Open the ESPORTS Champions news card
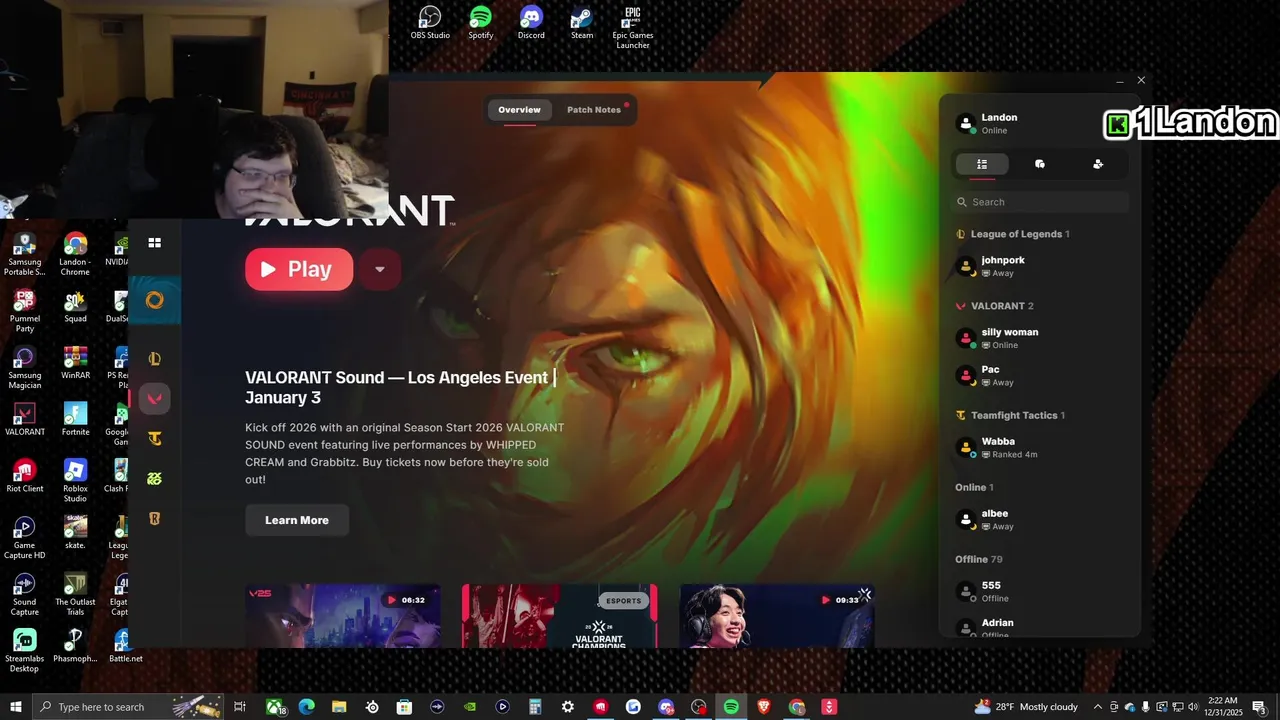1280x720 pixels. 560,616
